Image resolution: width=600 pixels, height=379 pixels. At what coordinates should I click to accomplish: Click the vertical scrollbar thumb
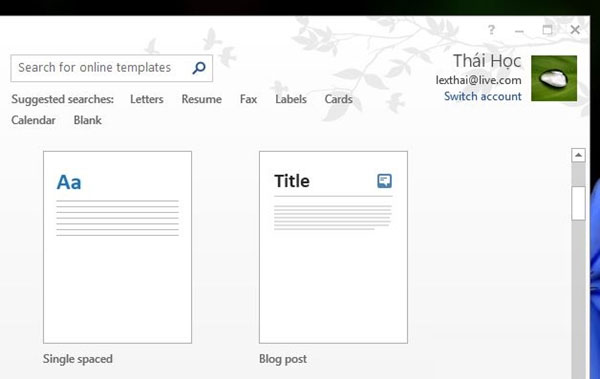[x=578, y=203]
